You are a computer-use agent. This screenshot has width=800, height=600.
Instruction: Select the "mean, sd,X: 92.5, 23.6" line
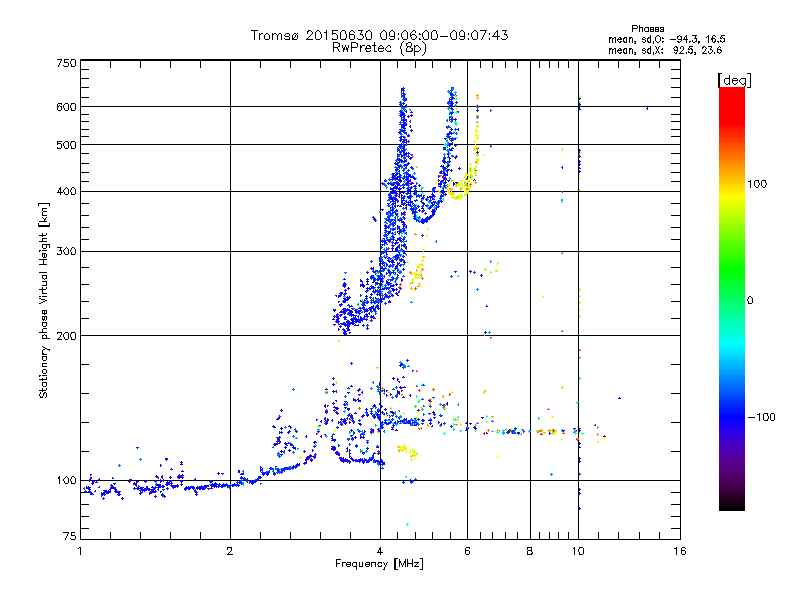[665, 50]
